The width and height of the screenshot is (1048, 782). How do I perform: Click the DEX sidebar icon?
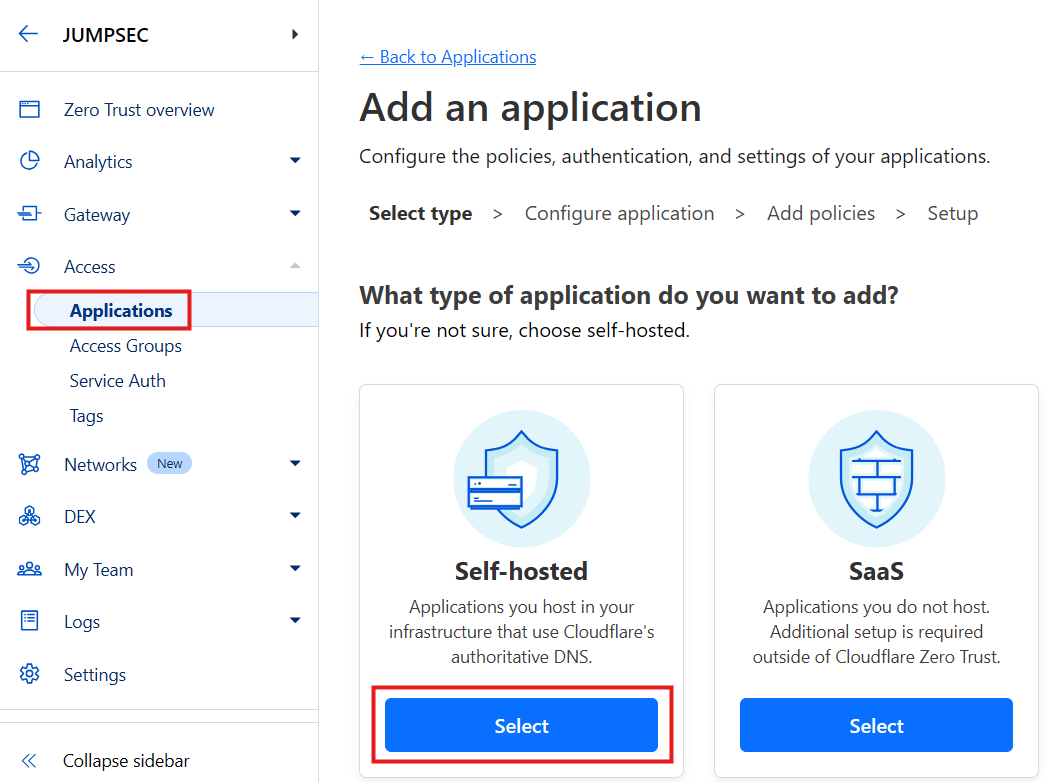[x=29, y=516]
